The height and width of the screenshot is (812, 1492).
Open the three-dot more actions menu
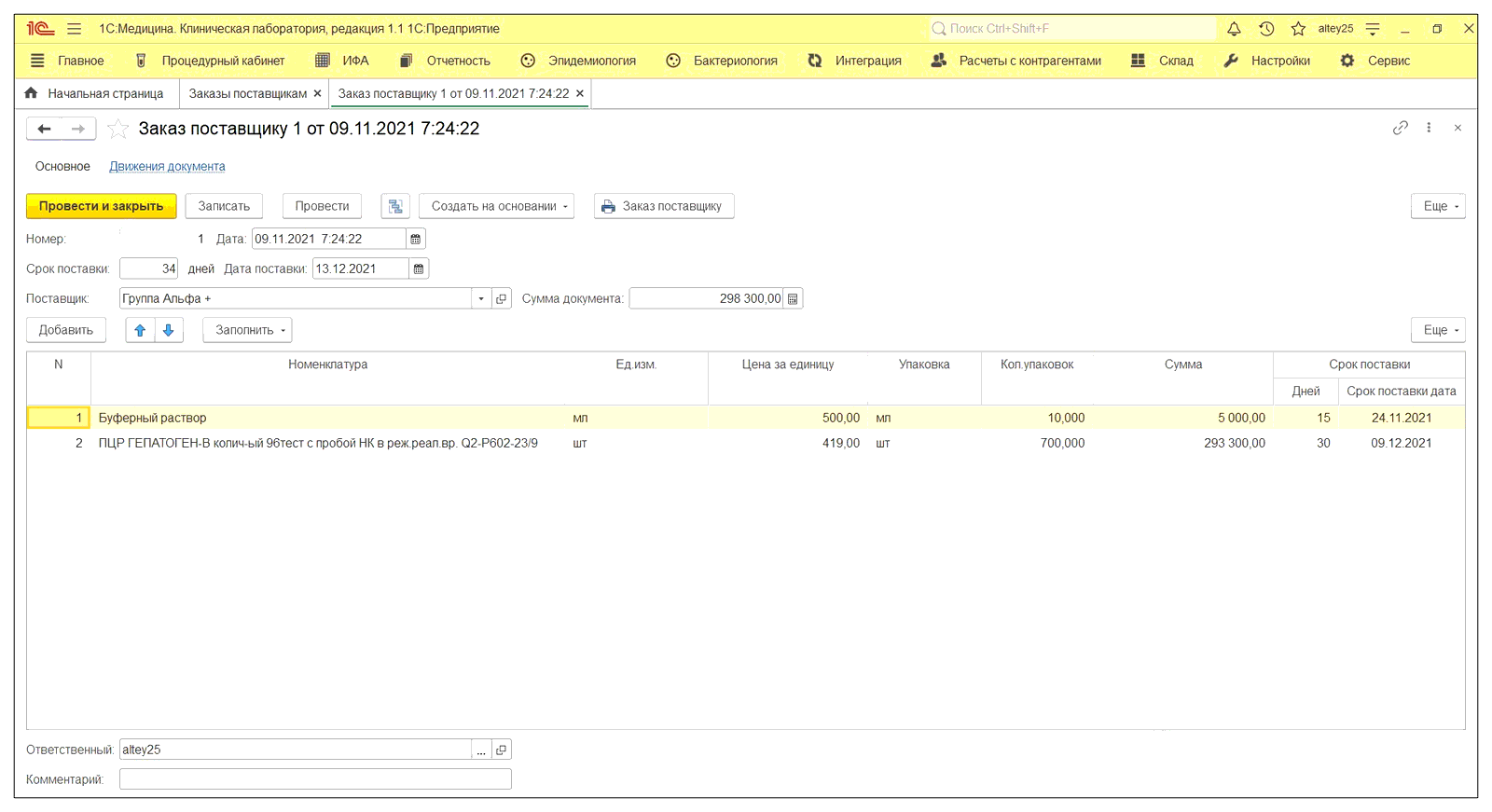1429,128
